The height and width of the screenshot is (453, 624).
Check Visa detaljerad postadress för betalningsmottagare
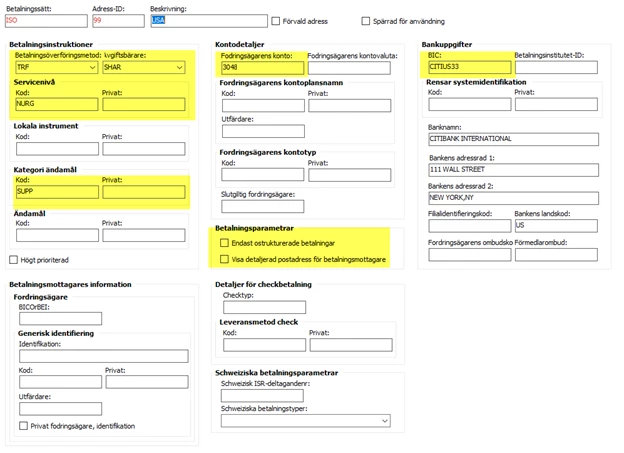(x=224, y=259)
